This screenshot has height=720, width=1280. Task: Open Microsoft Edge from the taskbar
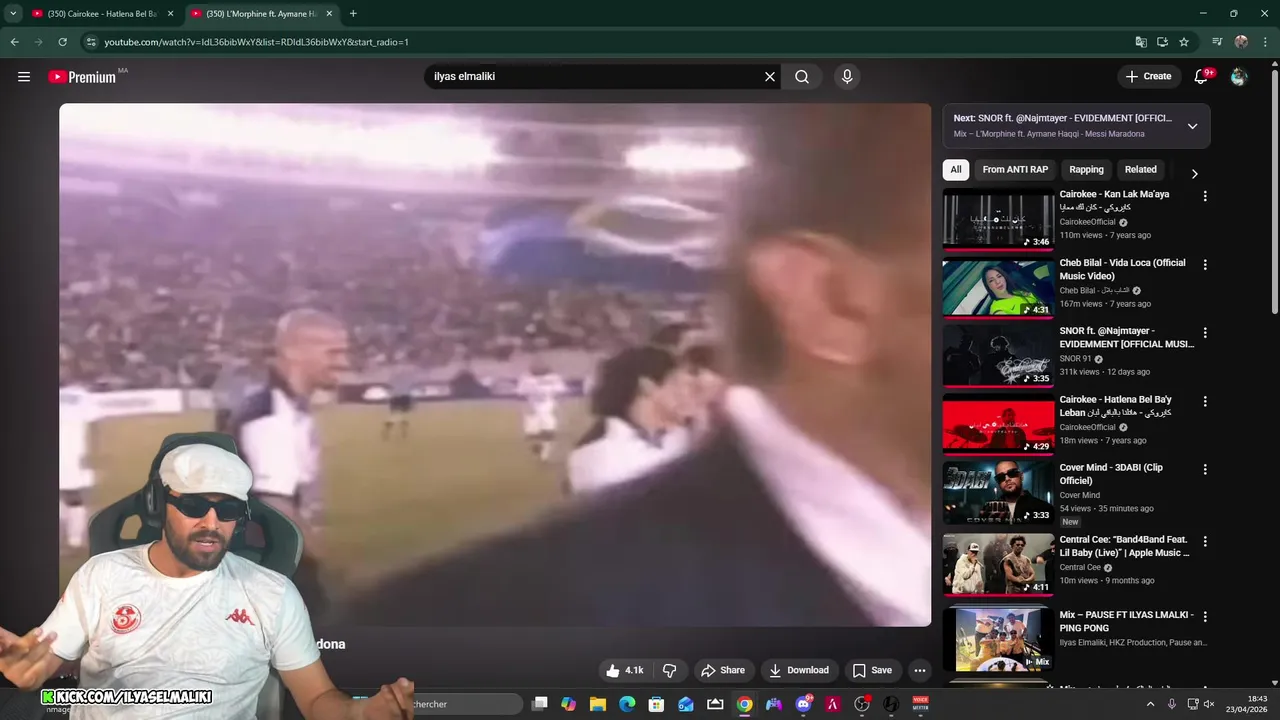click(x=627, y=704)
